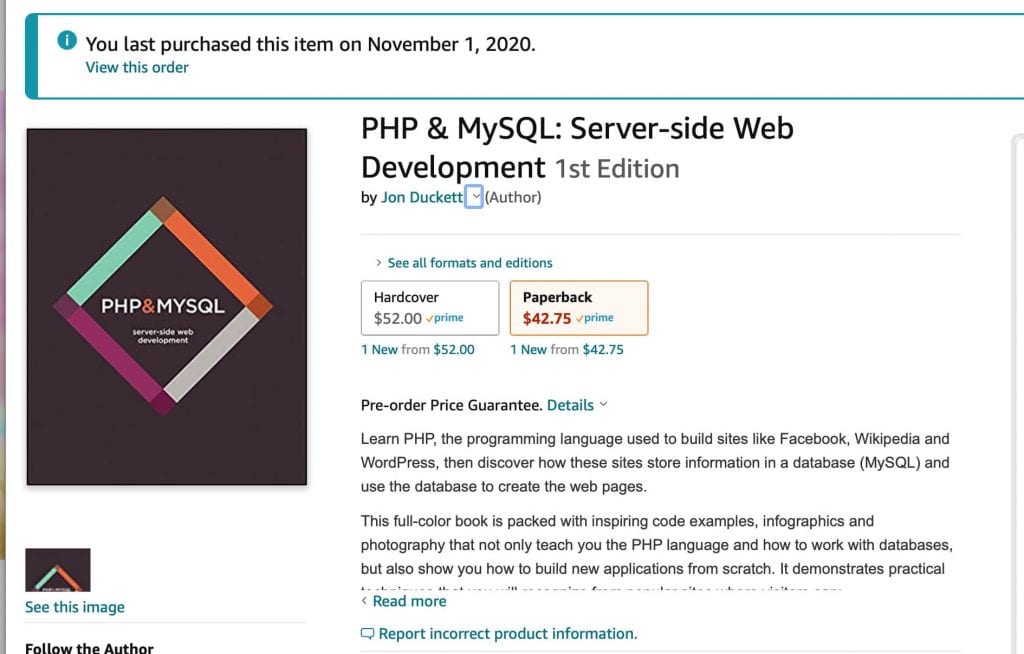The image size is (1024, 654).
Task: Click 1 New from $42.75 offer link
Action: point(567,350)
